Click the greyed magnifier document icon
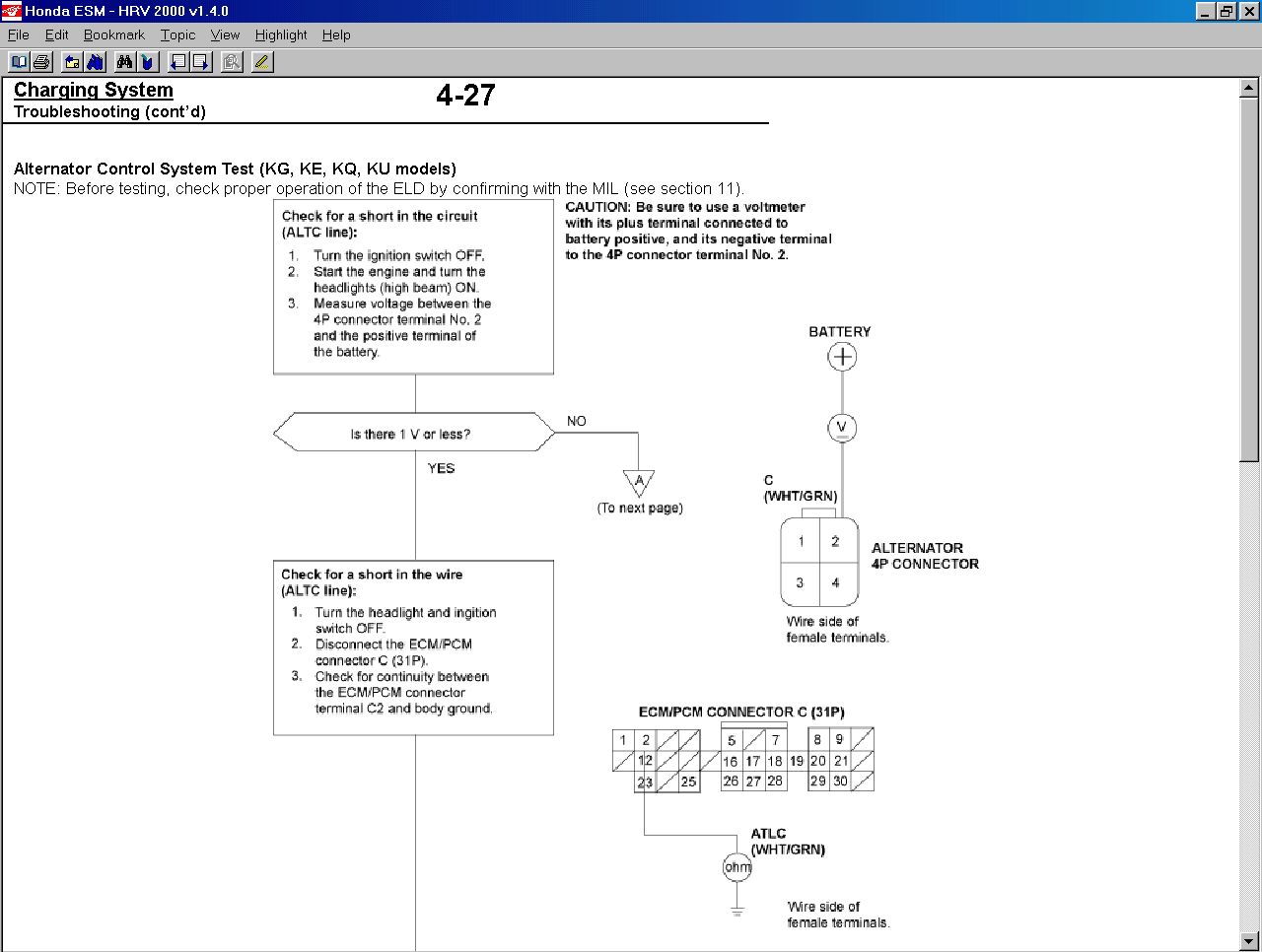This screenshot has height=952, width=1262. point(232,62)
